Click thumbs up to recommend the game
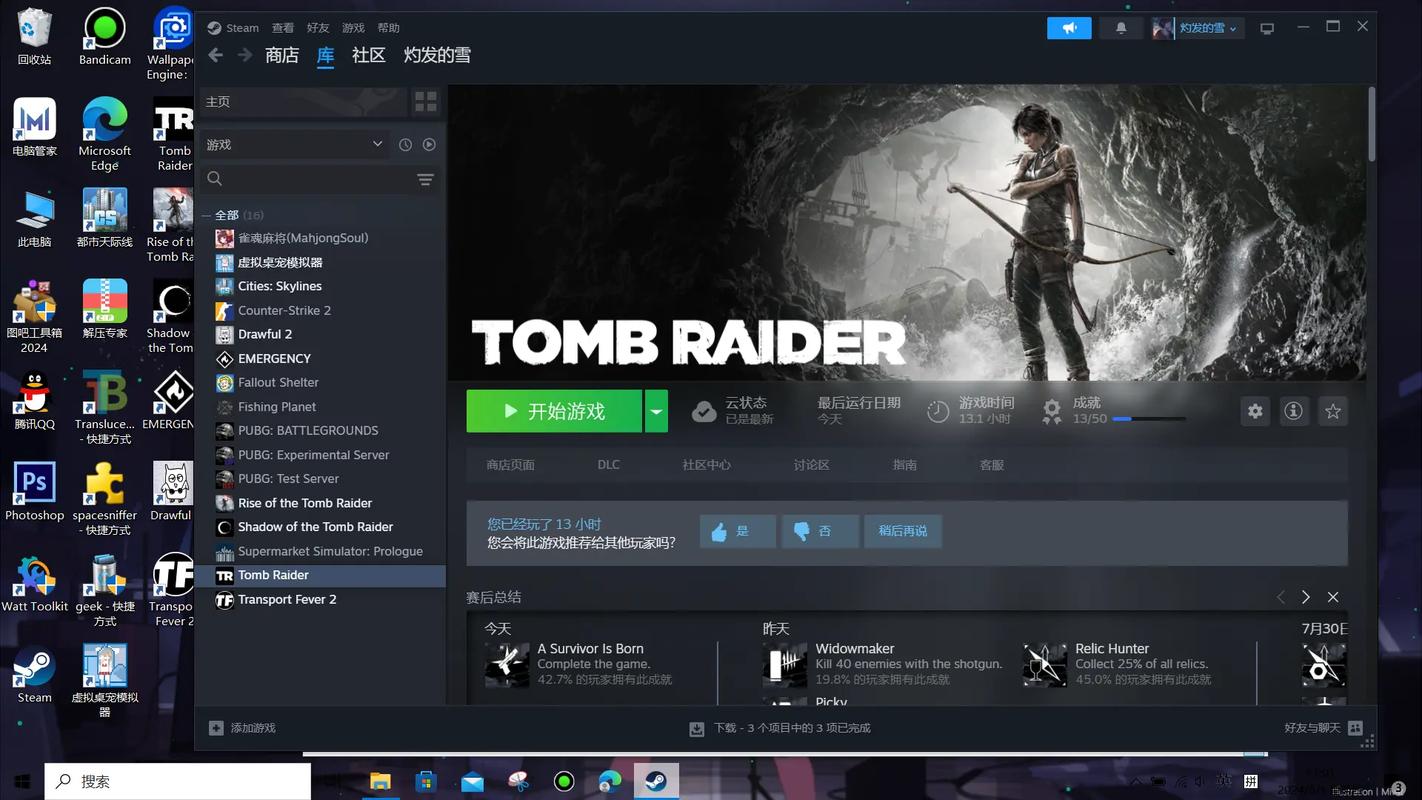1422x800 pixels. [x=737, y=531]
